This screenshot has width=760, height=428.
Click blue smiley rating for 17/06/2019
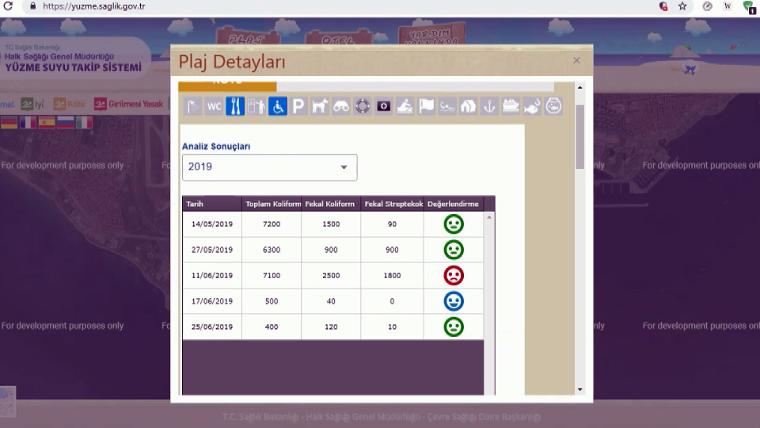click(453, 301)
